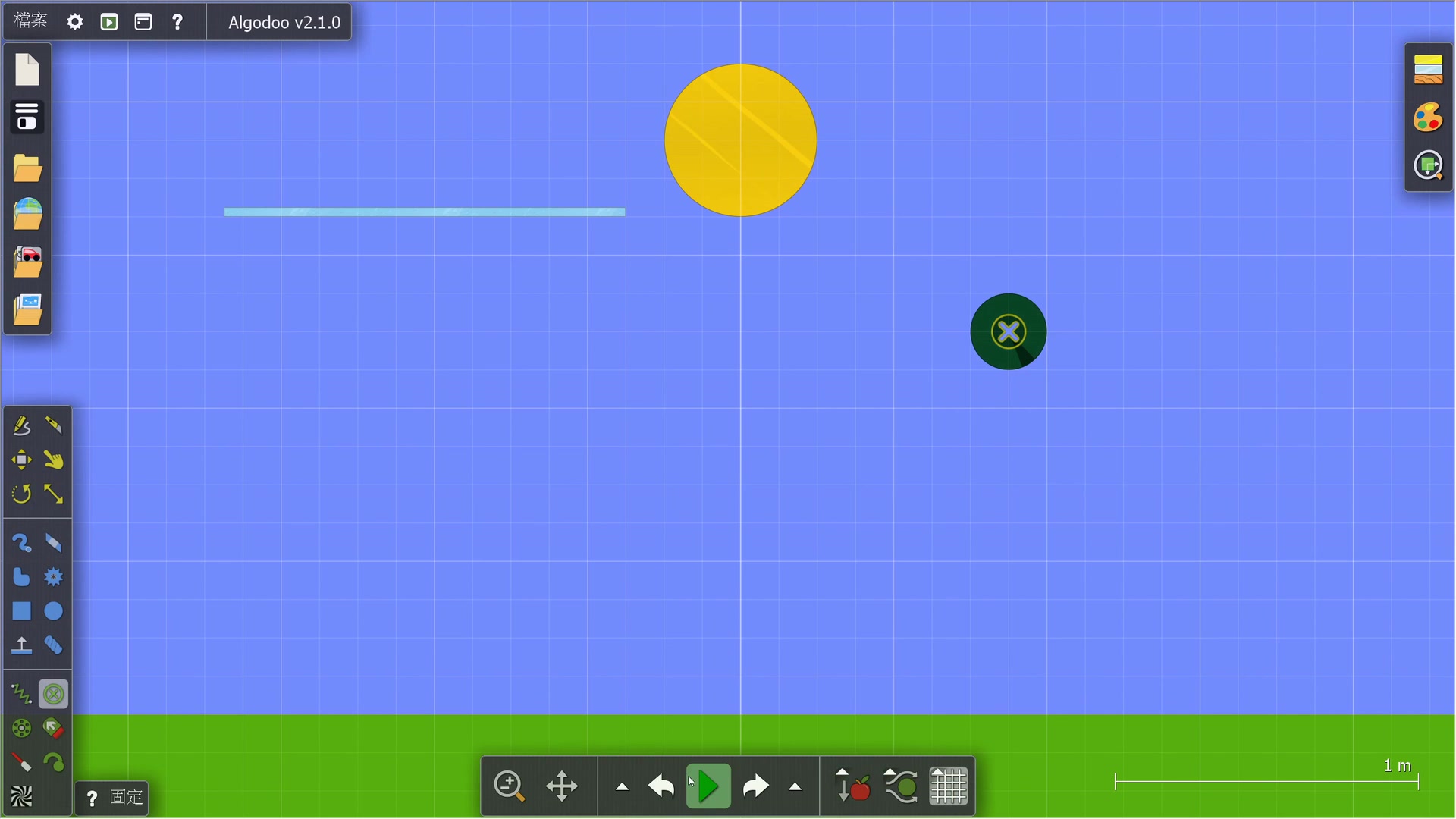Viewport: 1456px width, 819px height.
Task: Select the Sketch tool
Action: [21, 426]
